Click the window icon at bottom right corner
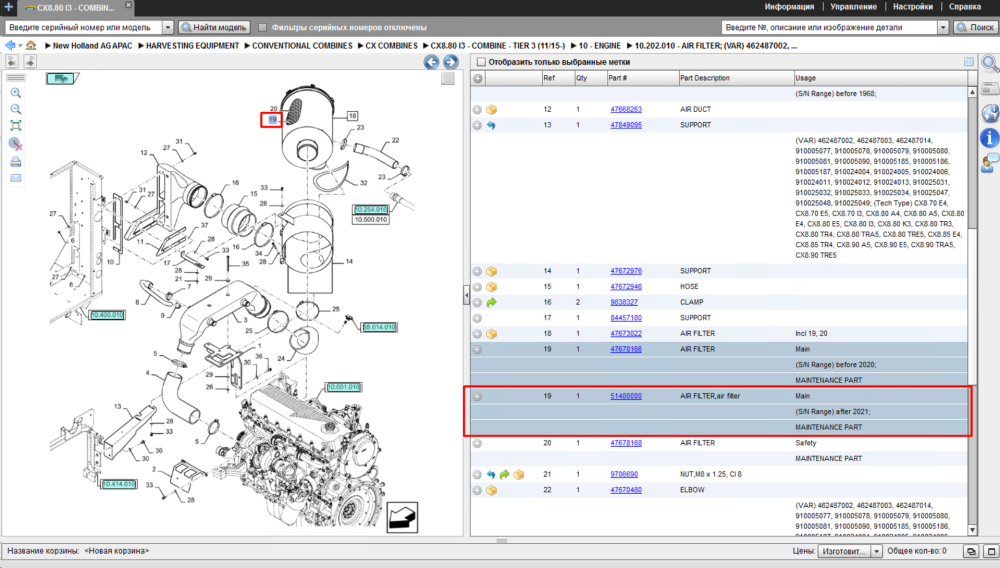The width and height of the screenshot is (1000, 568). click(991, 551)
